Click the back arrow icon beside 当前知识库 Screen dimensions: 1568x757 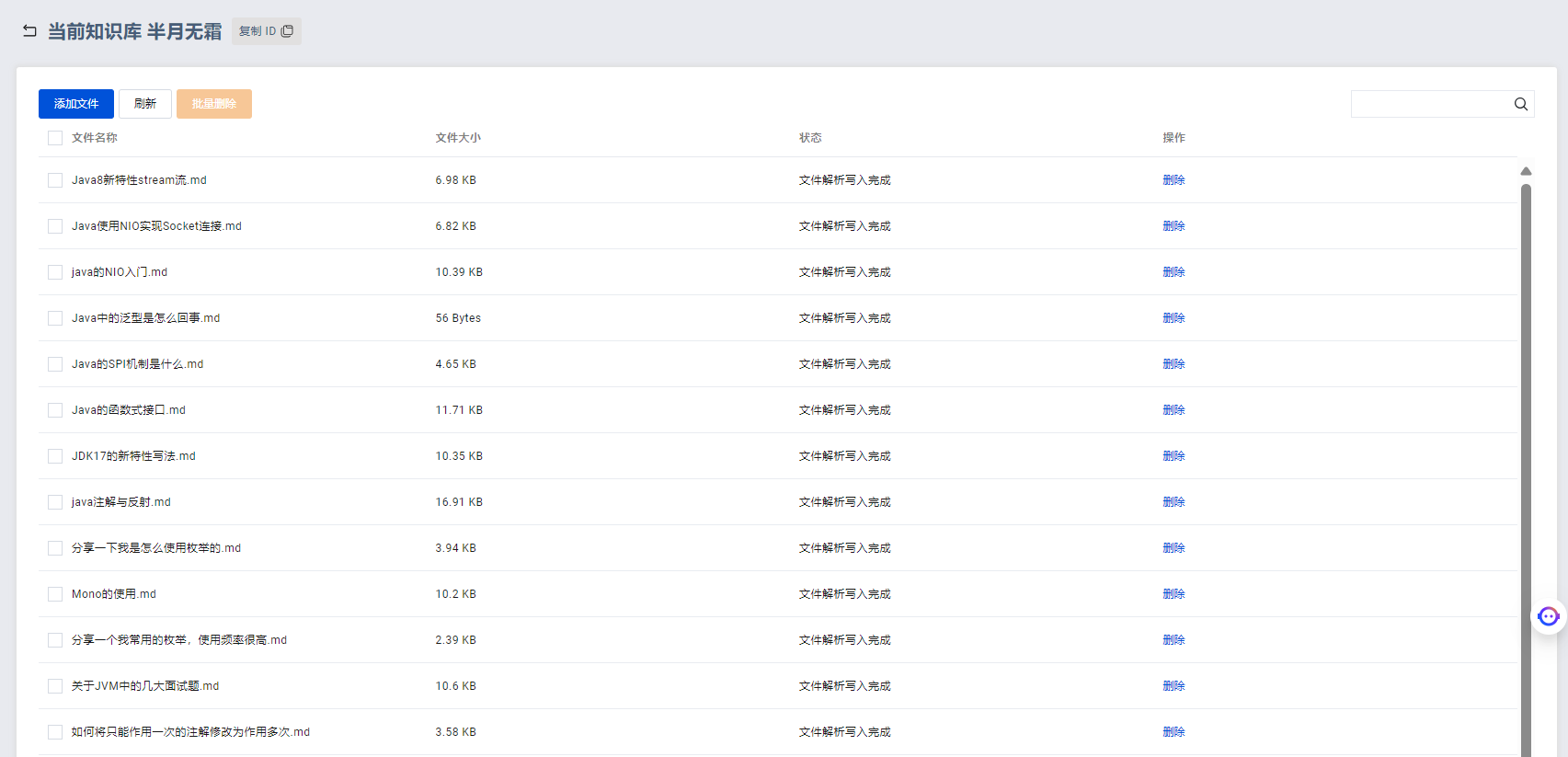[x=29, y=31]
